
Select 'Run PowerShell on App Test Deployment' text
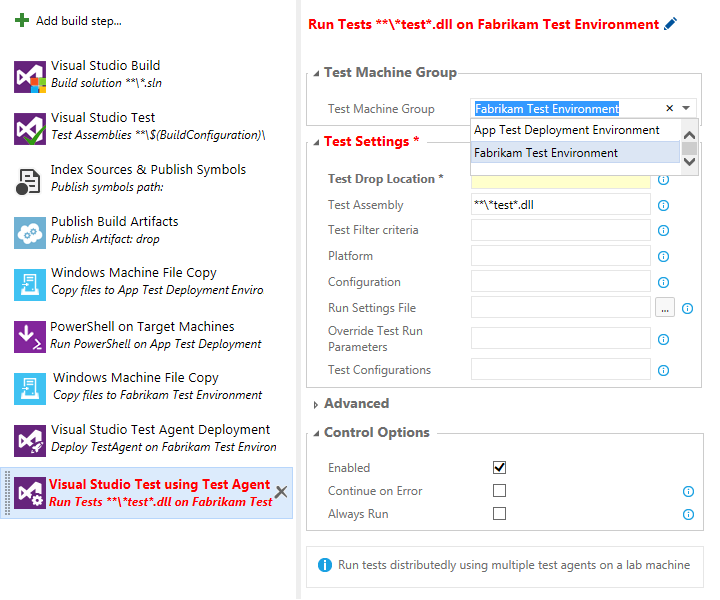[x=156, y=344]
